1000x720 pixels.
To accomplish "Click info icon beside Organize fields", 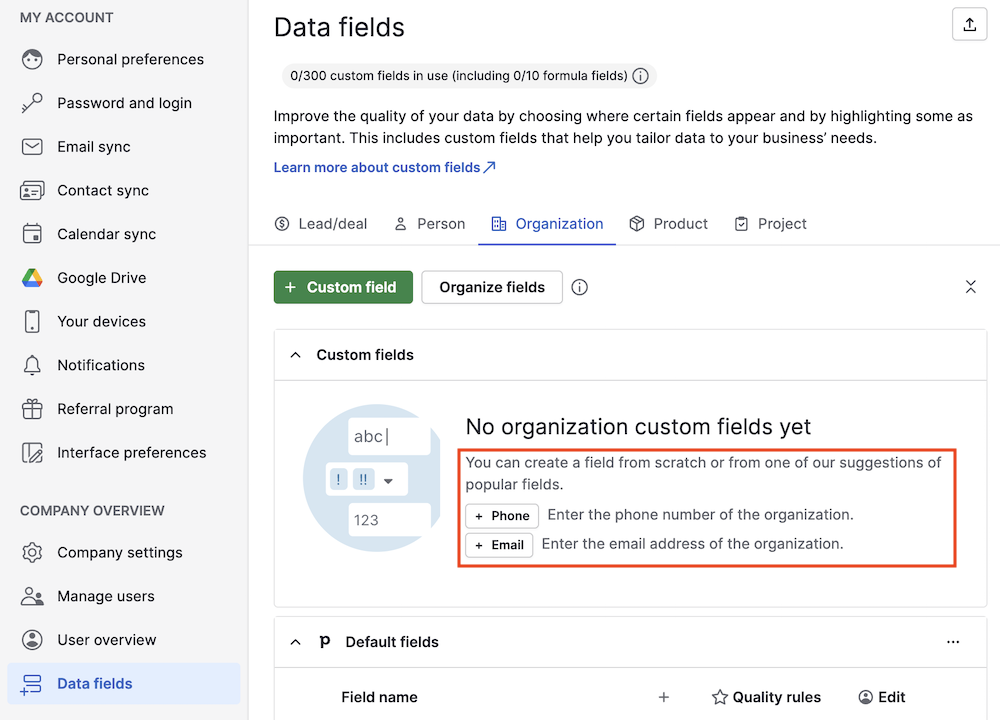I will pyautogui.click(x=579, y=288).
